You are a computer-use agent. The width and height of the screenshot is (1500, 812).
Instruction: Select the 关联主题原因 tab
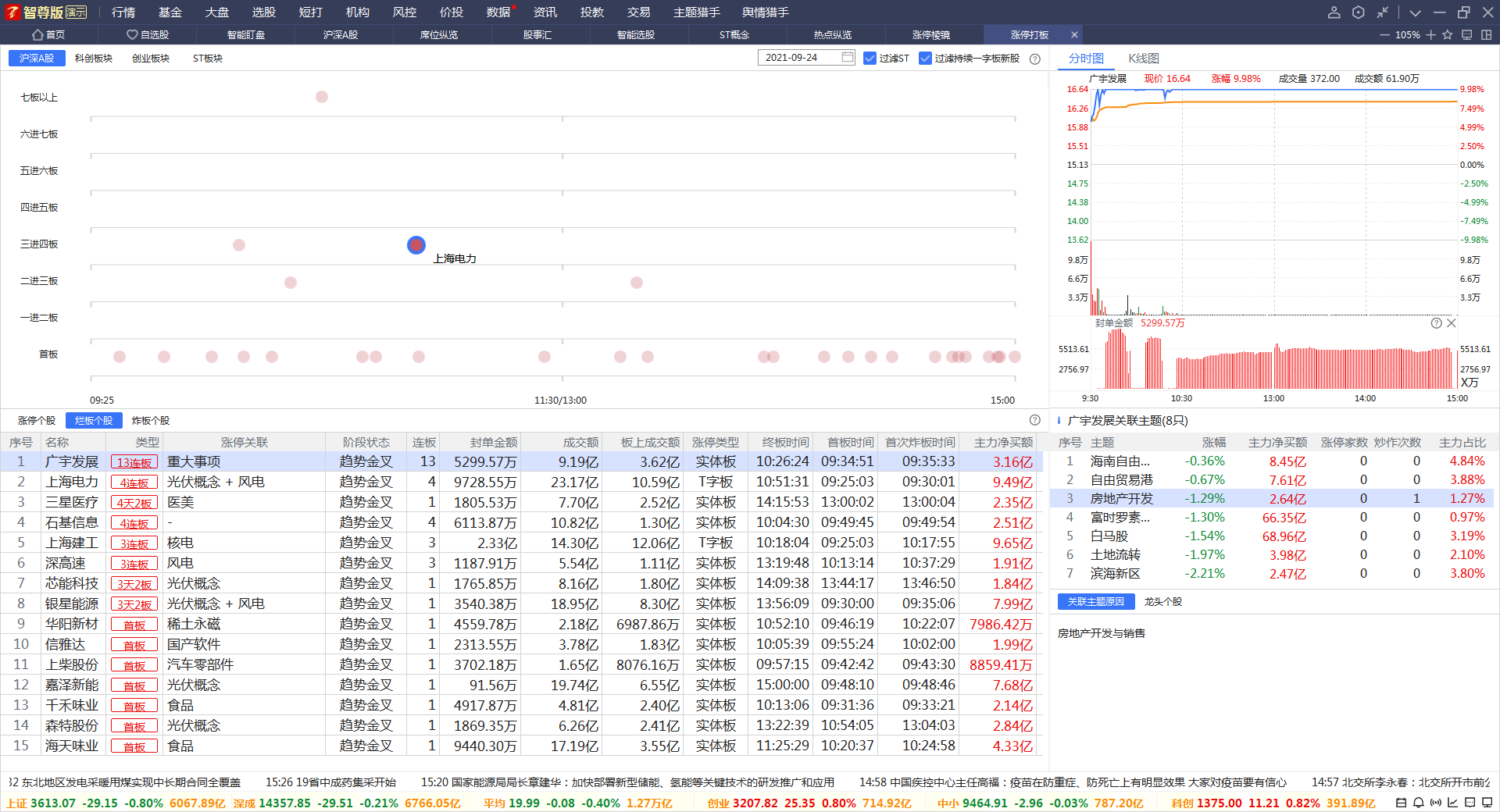pos(1096,602)
